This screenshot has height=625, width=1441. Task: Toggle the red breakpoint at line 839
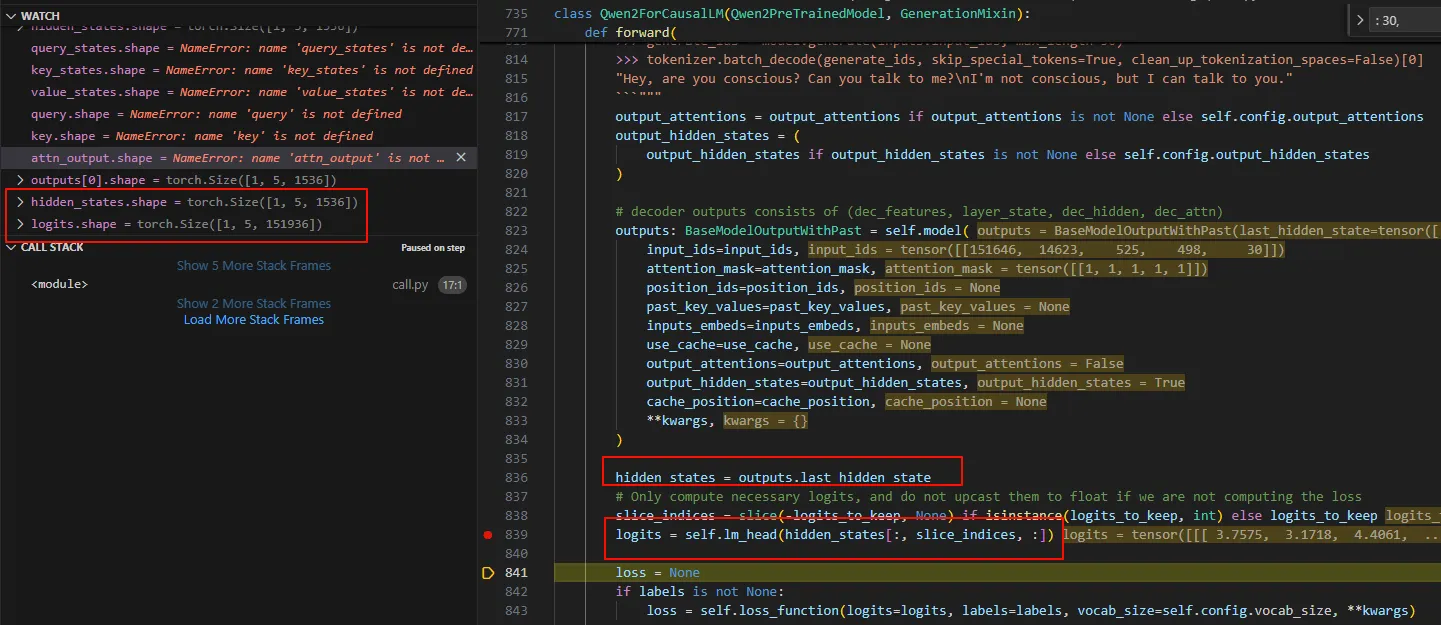tap(487, 535)
